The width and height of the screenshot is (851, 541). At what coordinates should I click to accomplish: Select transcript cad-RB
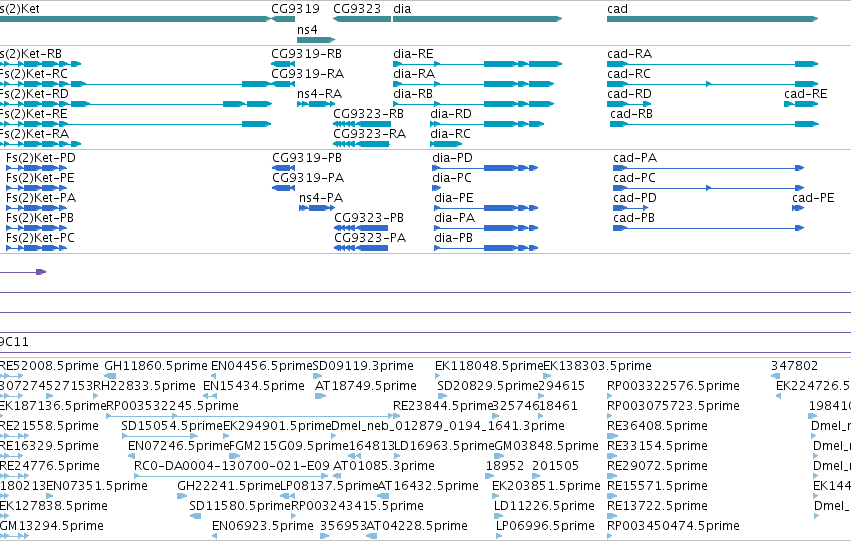pos(714,124)
